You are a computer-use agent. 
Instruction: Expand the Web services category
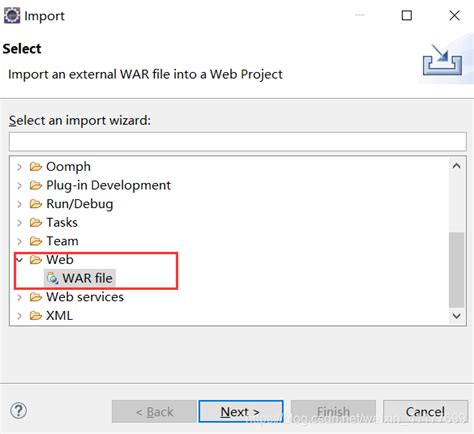[x=20, y=297]
